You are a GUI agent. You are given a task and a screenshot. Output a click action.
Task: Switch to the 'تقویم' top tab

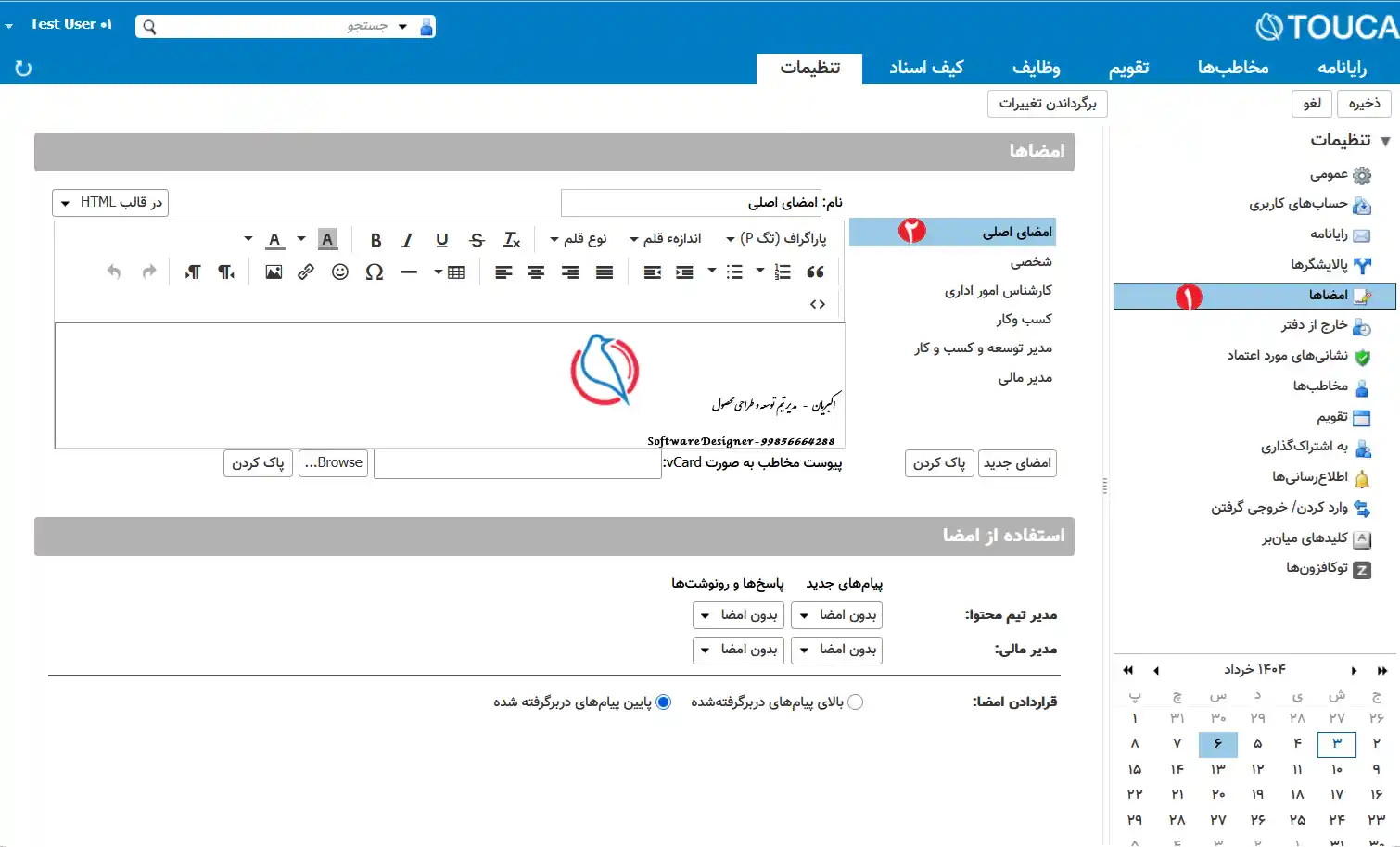pyautogui.click(x=1128, y=68)
